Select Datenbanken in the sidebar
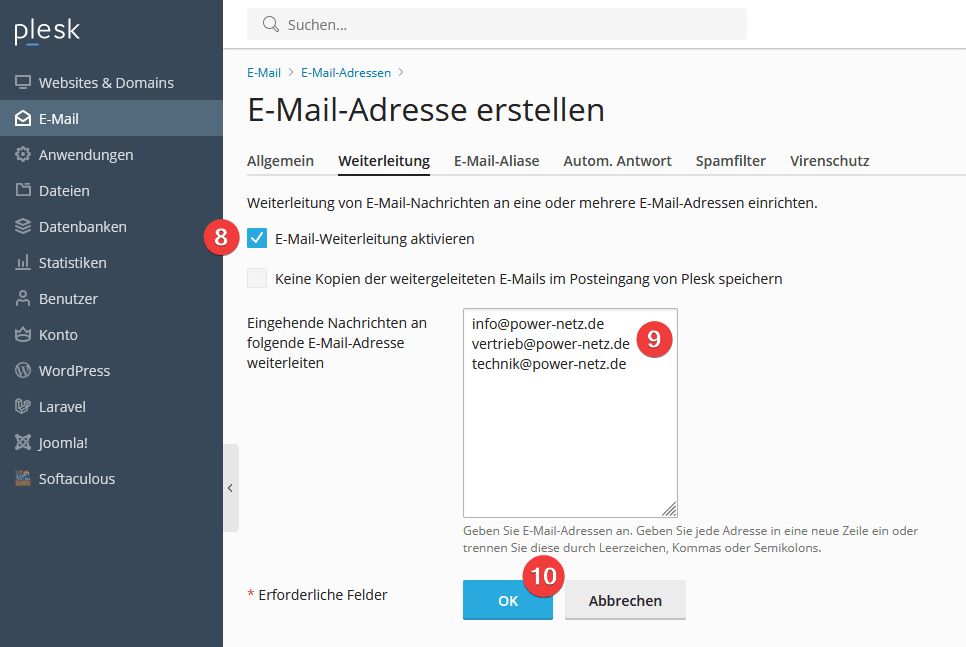The height and width of the screenshot is (647, 966). coord(84,226)
